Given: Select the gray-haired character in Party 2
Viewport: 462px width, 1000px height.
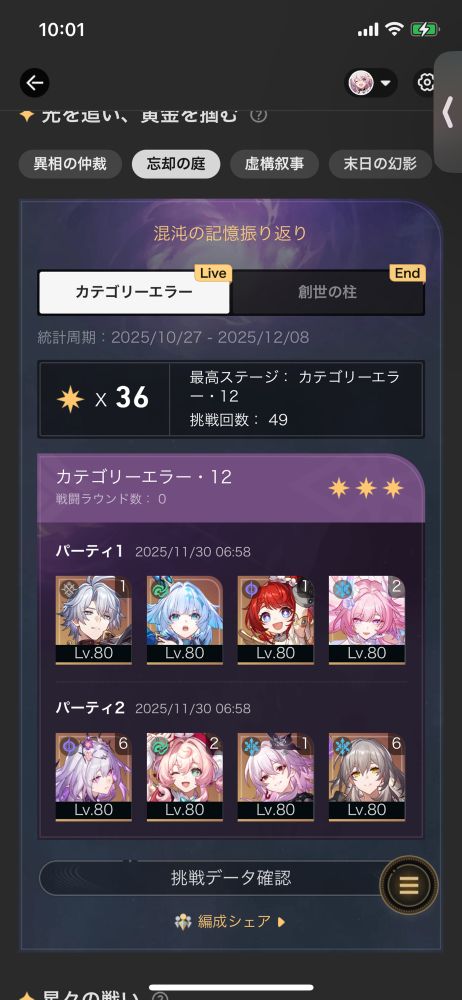Looking at the screenshot, I should (x=367, y=777).
